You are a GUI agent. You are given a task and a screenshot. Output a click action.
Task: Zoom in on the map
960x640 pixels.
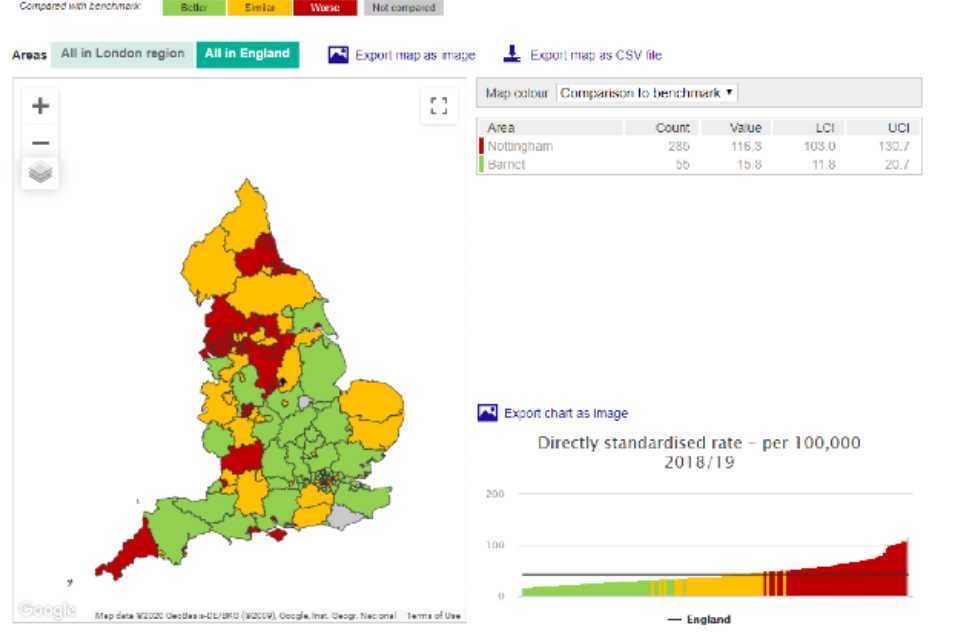pos(41,106)
